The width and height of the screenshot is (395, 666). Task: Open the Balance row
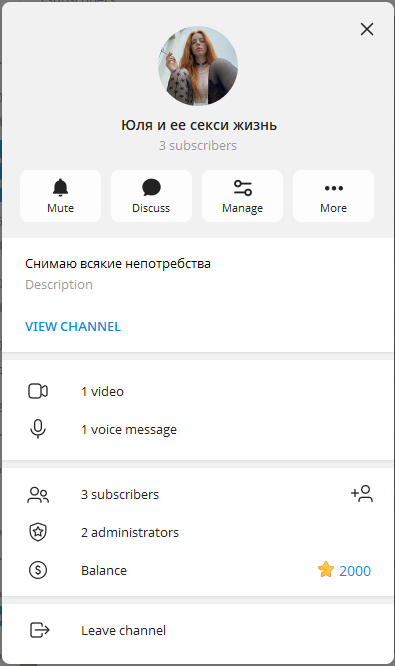click(x=198, y=570)
